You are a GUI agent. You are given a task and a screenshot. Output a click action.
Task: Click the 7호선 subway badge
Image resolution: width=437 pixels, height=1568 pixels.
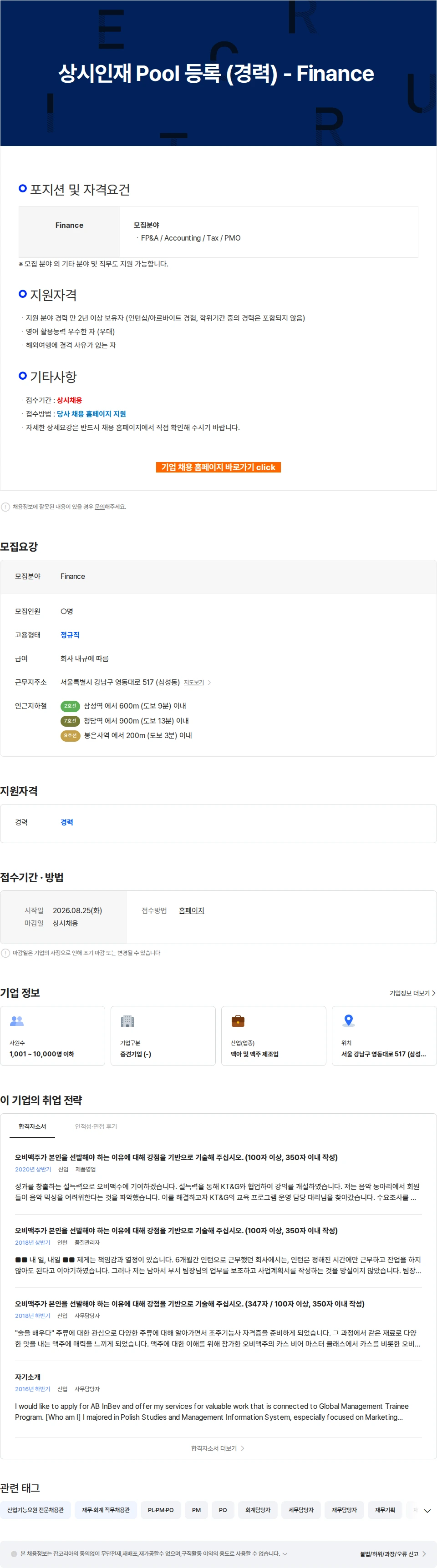(x=70, y=721)
